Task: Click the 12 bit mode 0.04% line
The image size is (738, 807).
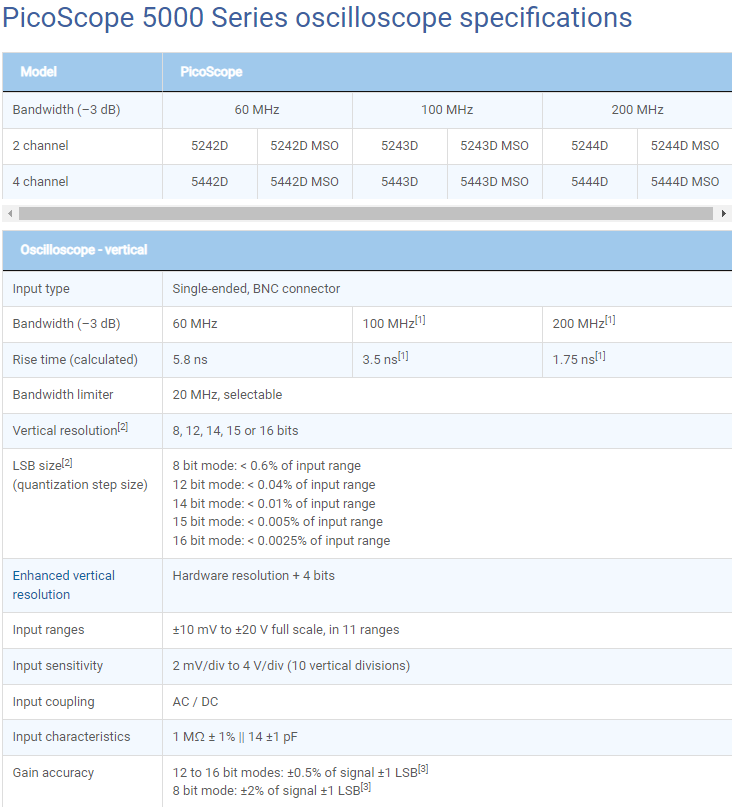Action: click(x=274, y=485)
